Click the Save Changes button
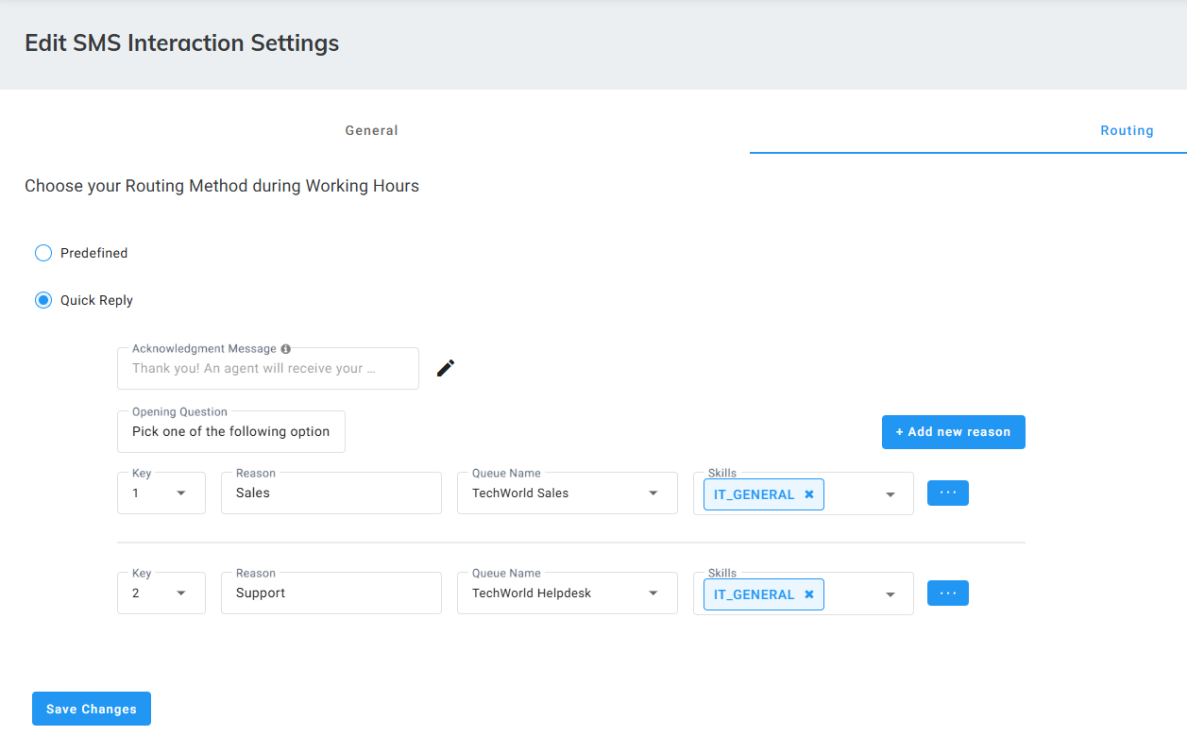This screenshot has height=752, width=1187. point(91,709)
